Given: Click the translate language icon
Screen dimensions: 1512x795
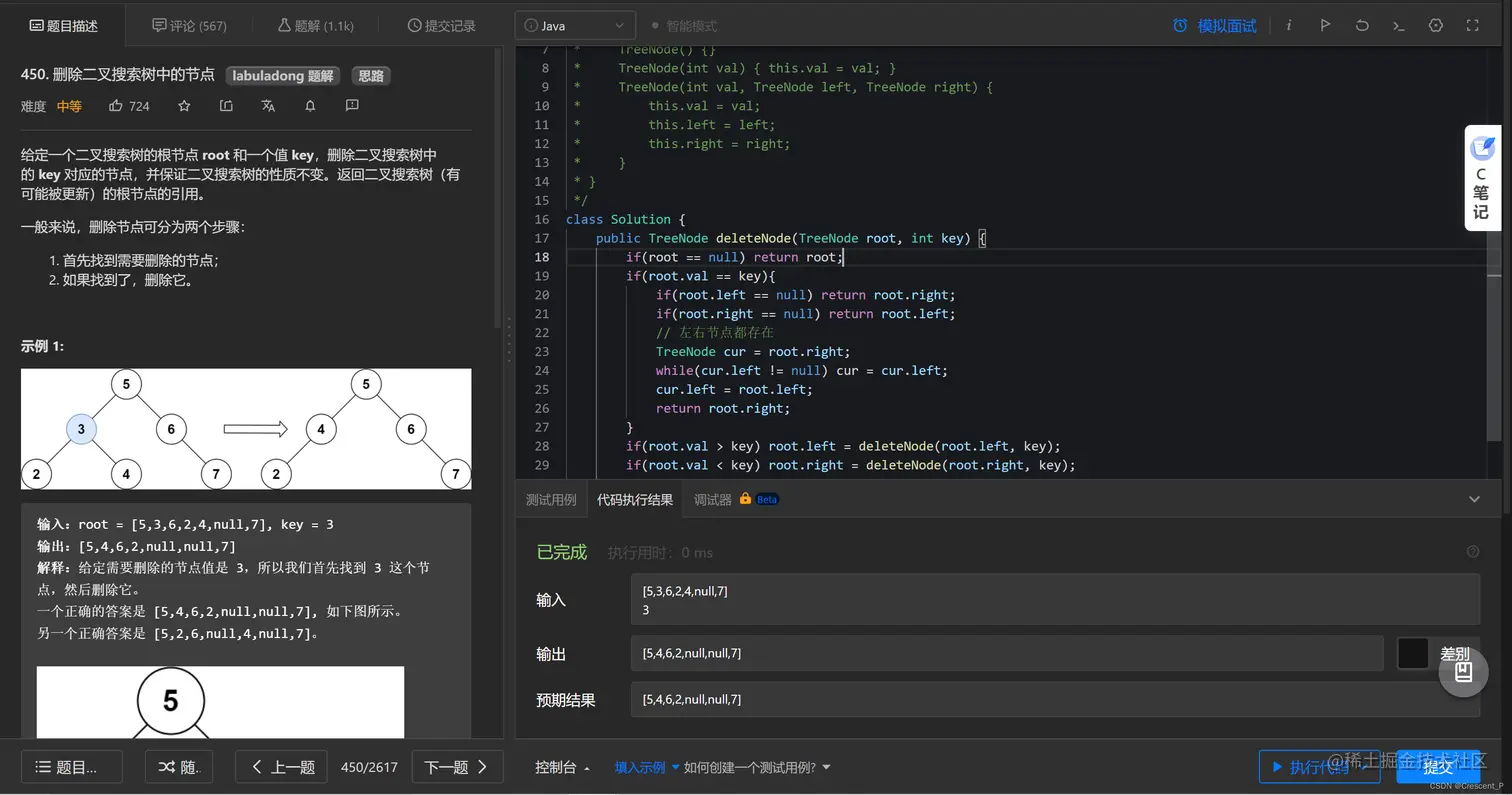Looking at the screenshot, I should click(268, 105).
